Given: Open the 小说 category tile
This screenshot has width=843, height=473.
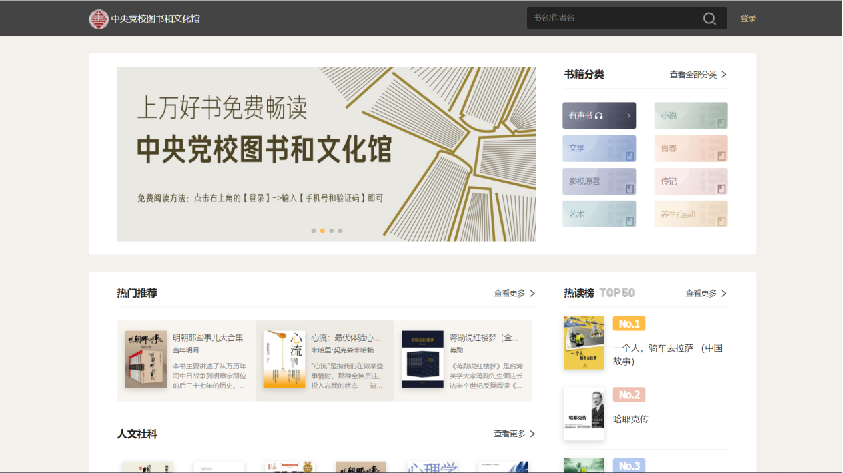Looking at the screenshot, I should click(691, 116).
